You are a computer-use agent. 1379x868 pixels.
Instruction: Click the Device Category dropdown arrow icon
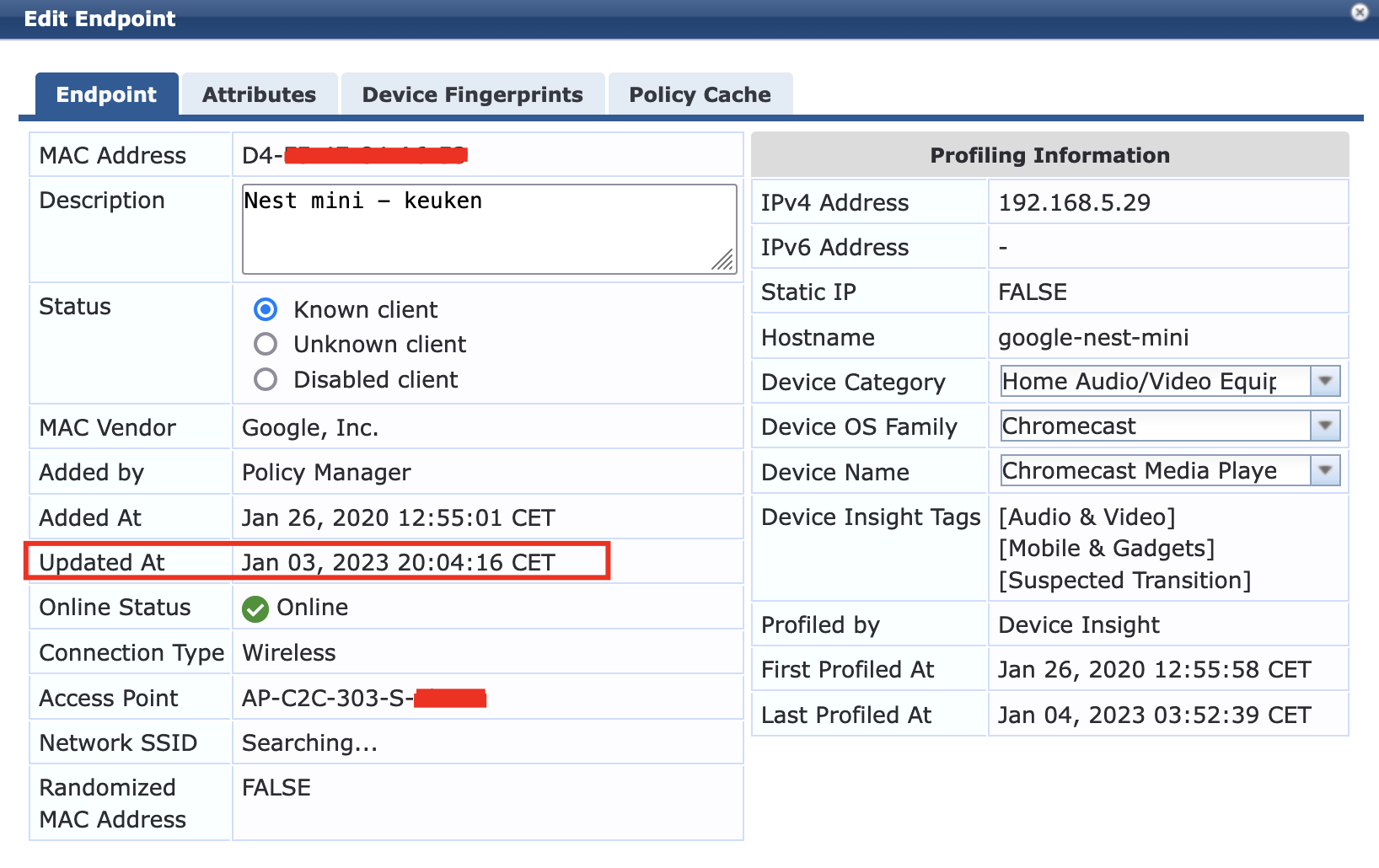[x=1324, y=381]
